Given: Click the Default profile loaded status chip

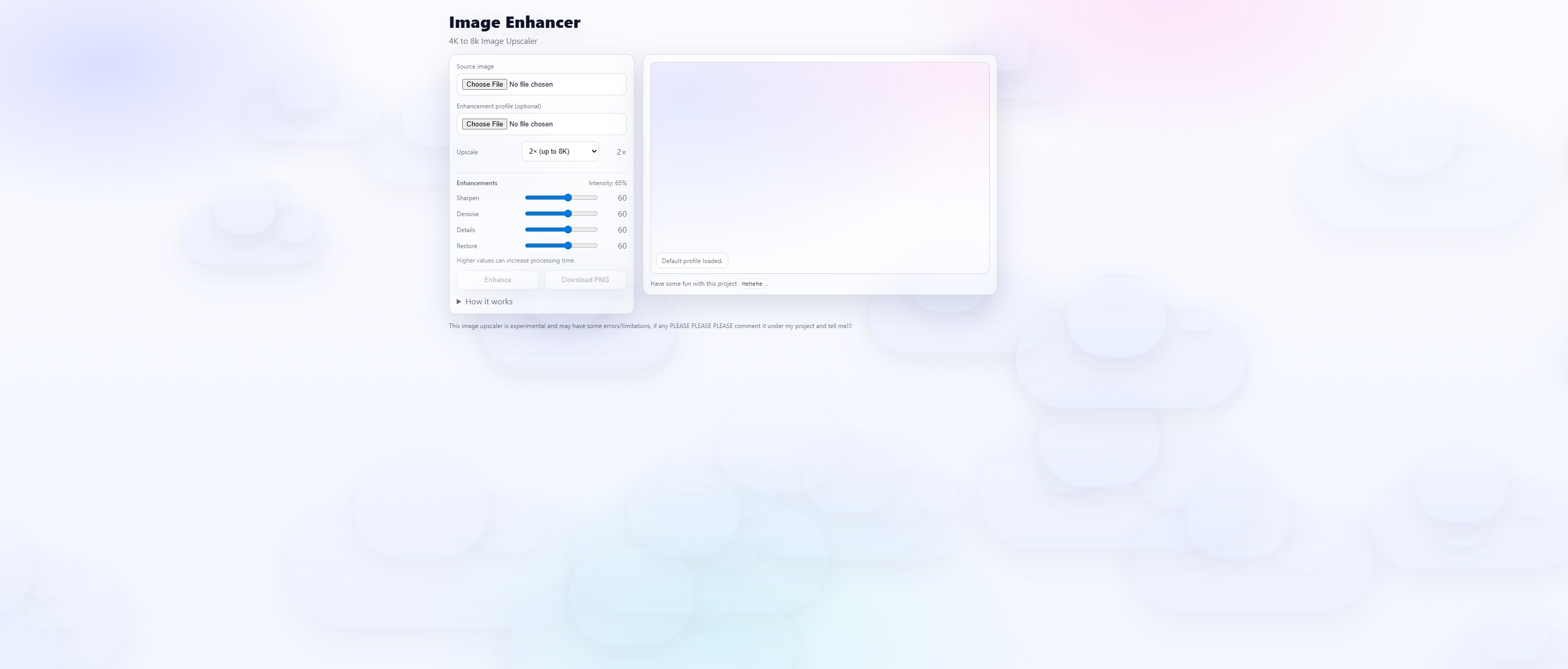Looking at the screenshot, I should pos(692,261).
